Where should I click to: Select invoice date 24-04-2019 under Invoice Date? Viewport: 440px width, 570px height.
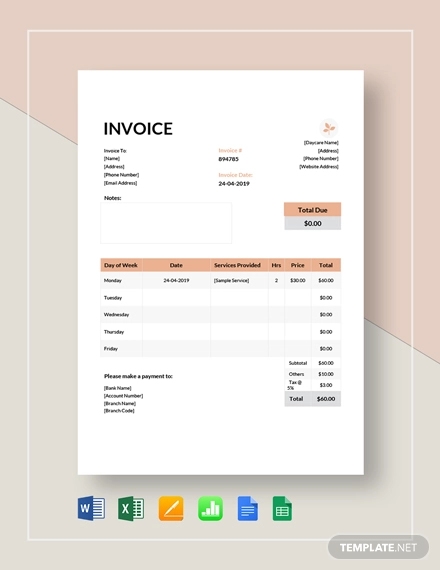(x=234, y=184)
